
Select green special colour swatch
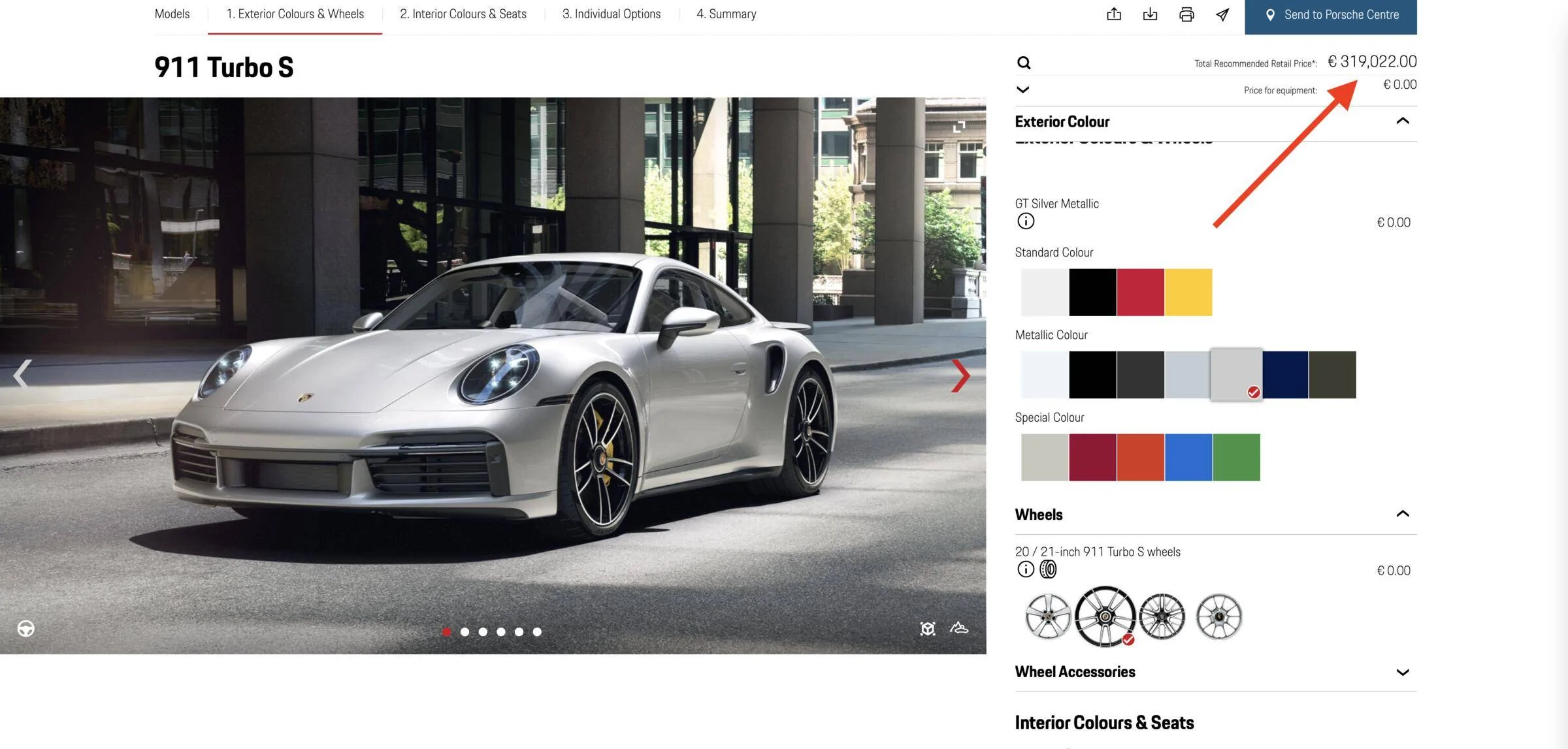[1236, 457]
